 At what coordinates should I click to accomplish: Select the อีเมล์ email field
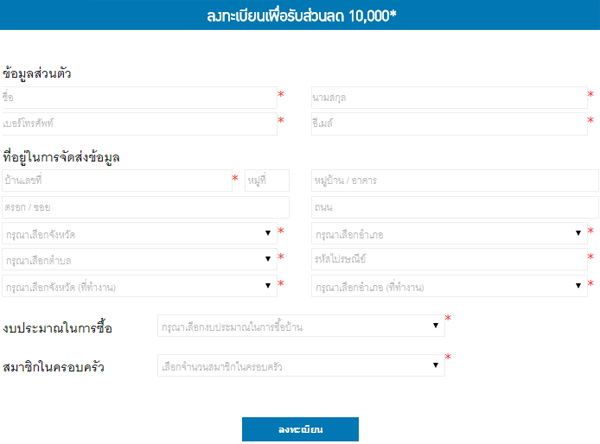pos(447,123)
